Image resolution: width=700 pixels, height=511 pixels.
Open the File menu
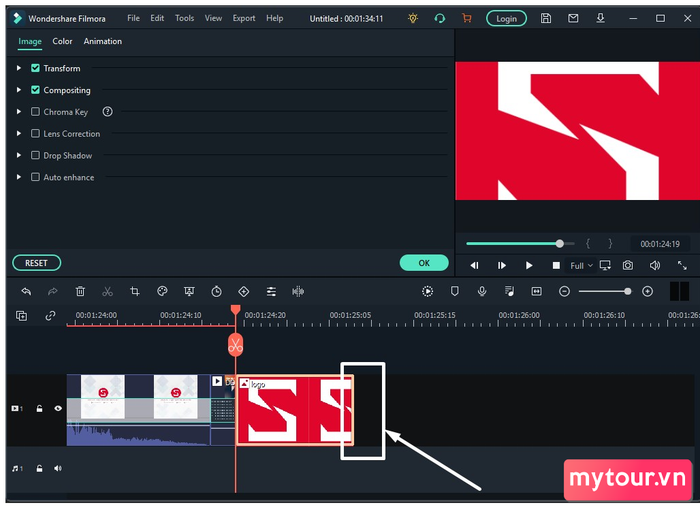[x=133, y=18]
